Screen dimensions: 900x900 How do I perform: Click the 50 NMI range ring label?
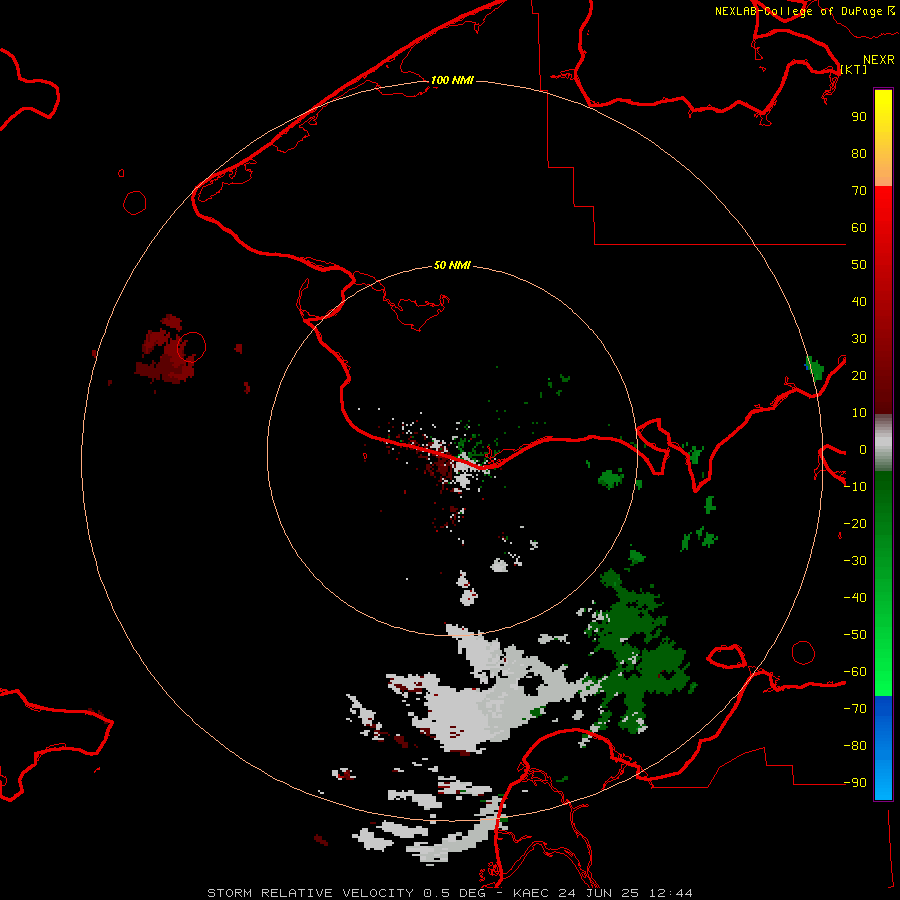(x=452, y=265)
